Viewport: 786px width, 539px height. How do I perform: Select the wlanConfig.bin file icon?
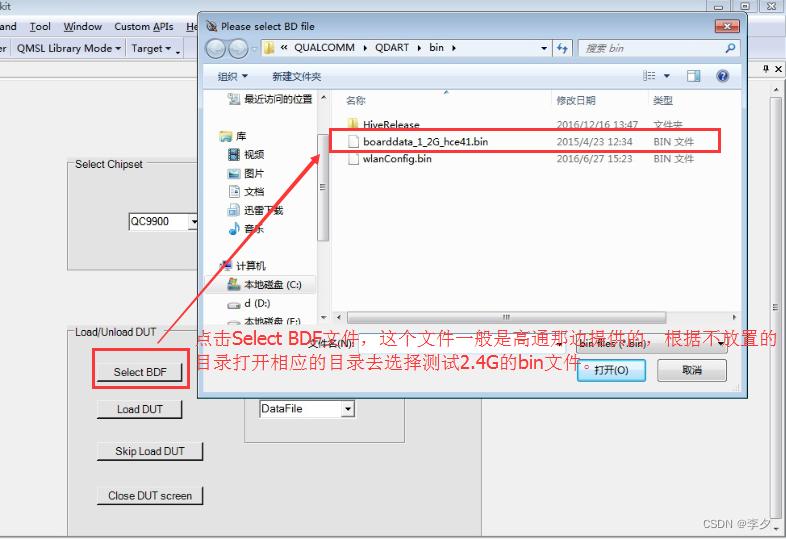click(353, 159)
